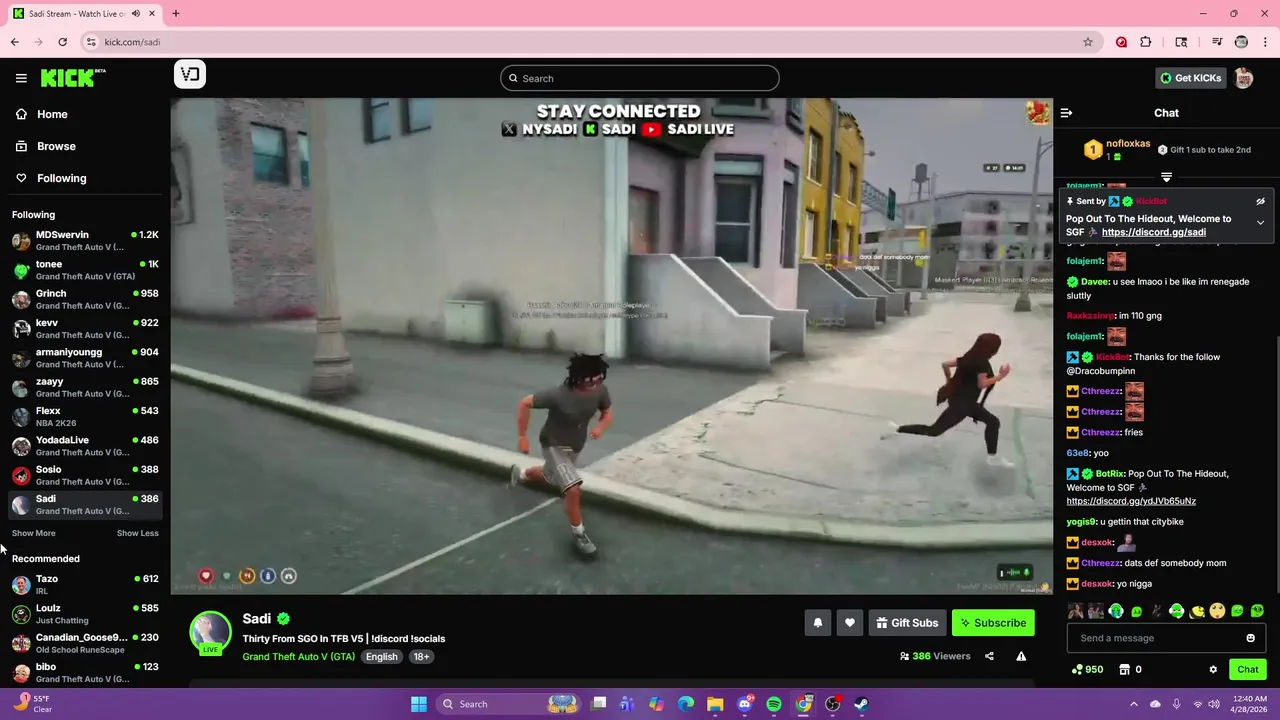The image size is (1280, 720).
Task: Open Following in sidebar
Action: (x=85, y=178)
